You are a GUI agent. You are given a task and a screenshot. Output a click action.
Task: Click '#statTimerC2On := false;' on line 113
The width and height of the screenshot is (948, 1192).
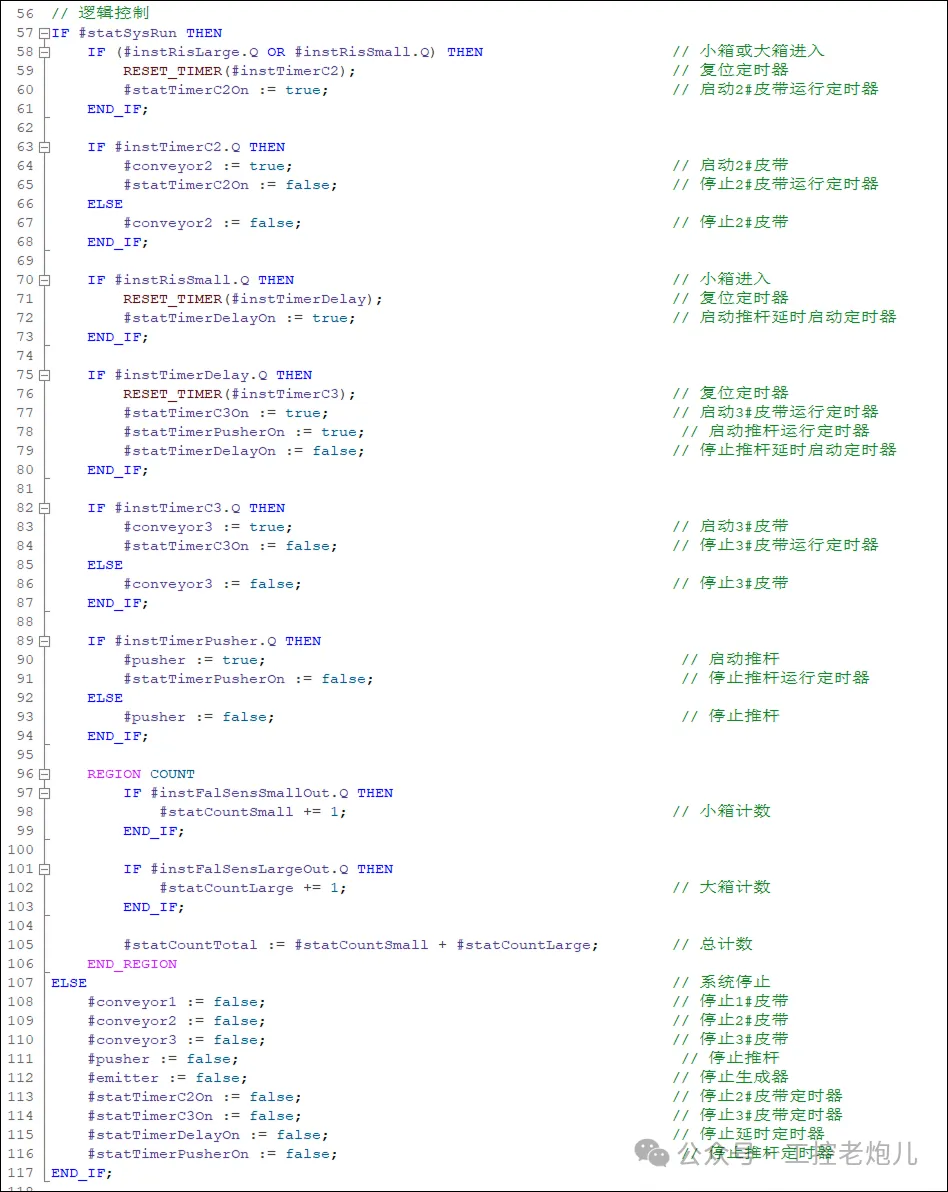(194, 1098)
